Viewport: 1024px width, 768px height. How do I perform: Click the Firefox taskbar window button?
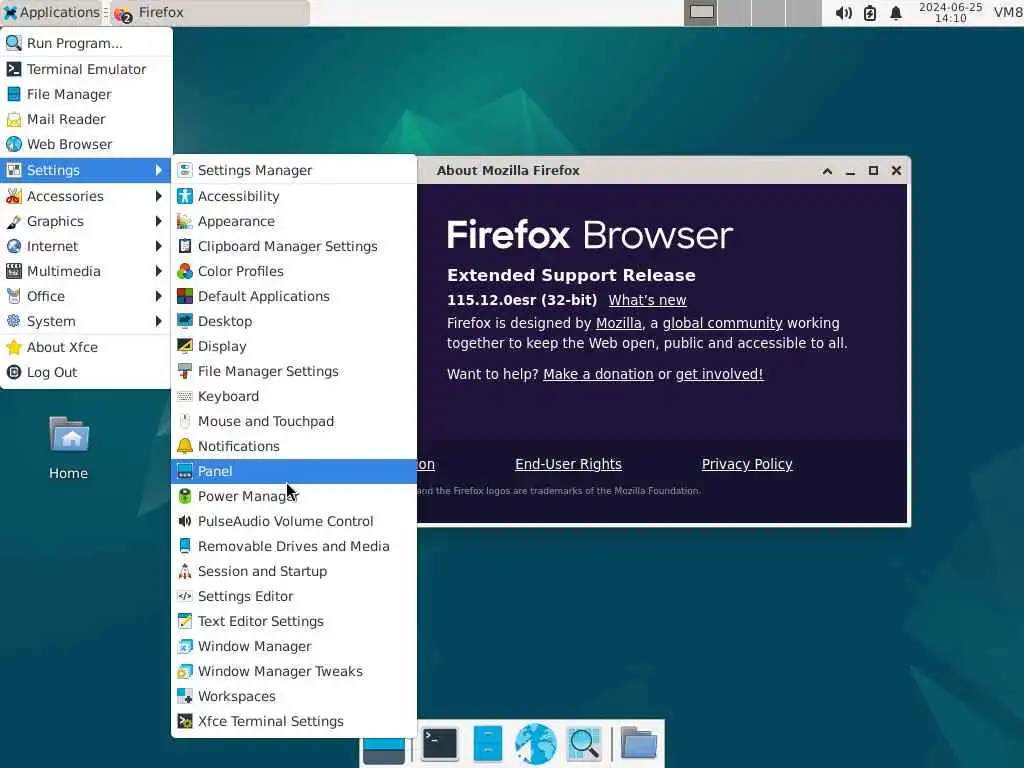209,12
